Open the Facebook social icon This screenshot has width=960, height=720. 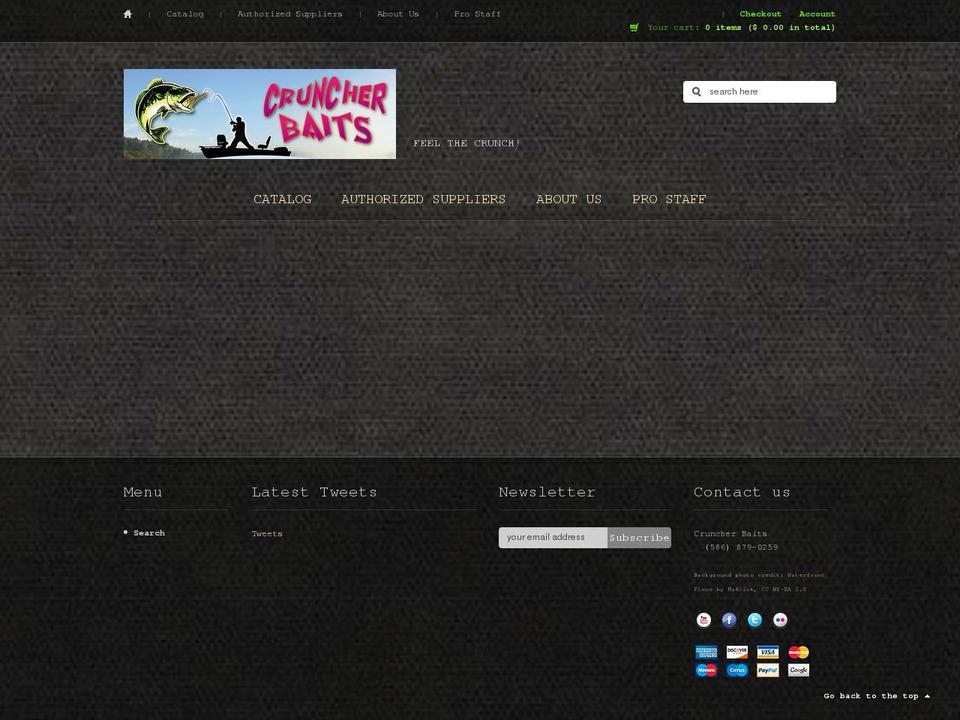pos(729,620)
